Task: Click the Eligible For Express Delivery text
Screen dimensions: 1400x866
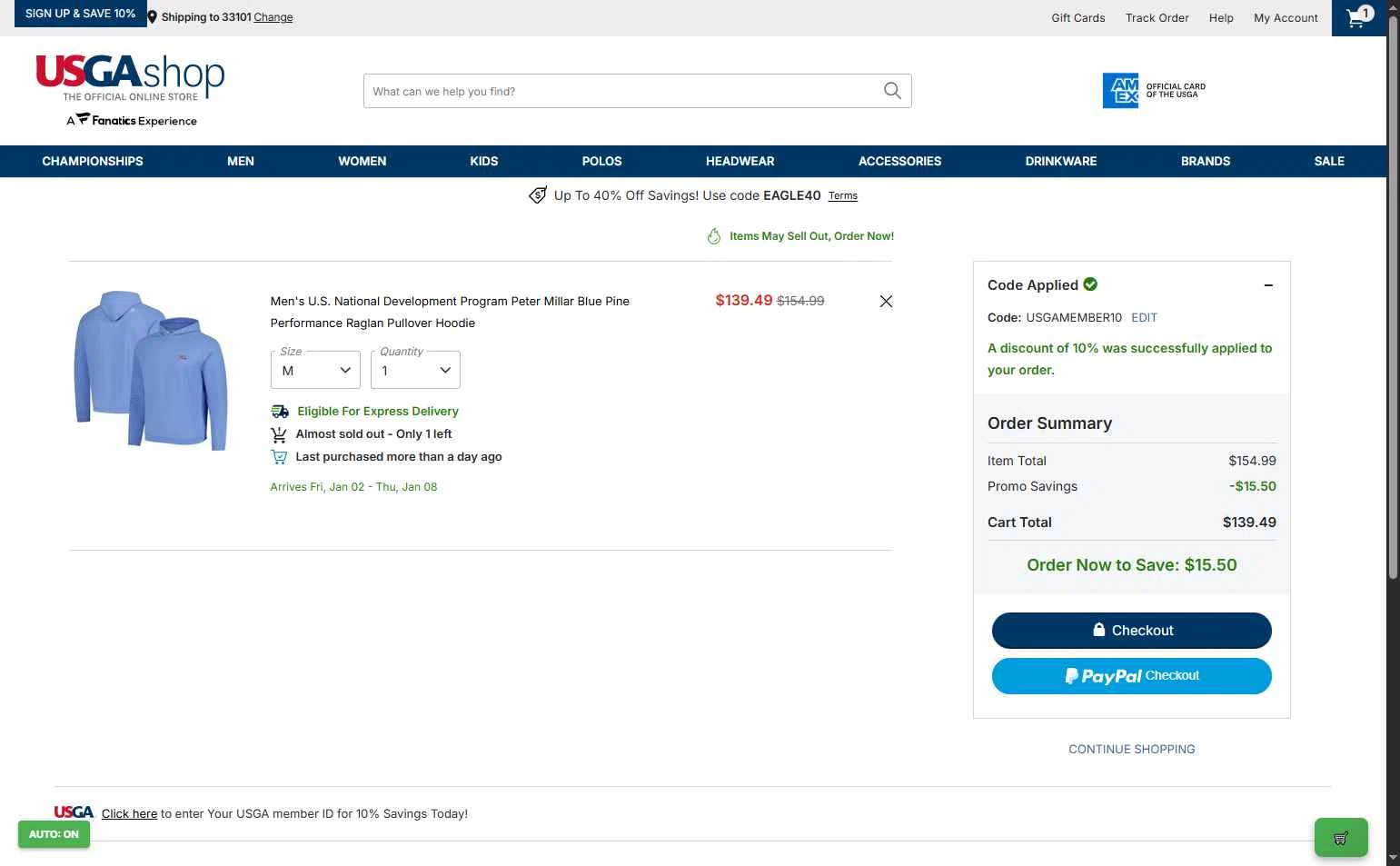Action: [x=378, y=412]
